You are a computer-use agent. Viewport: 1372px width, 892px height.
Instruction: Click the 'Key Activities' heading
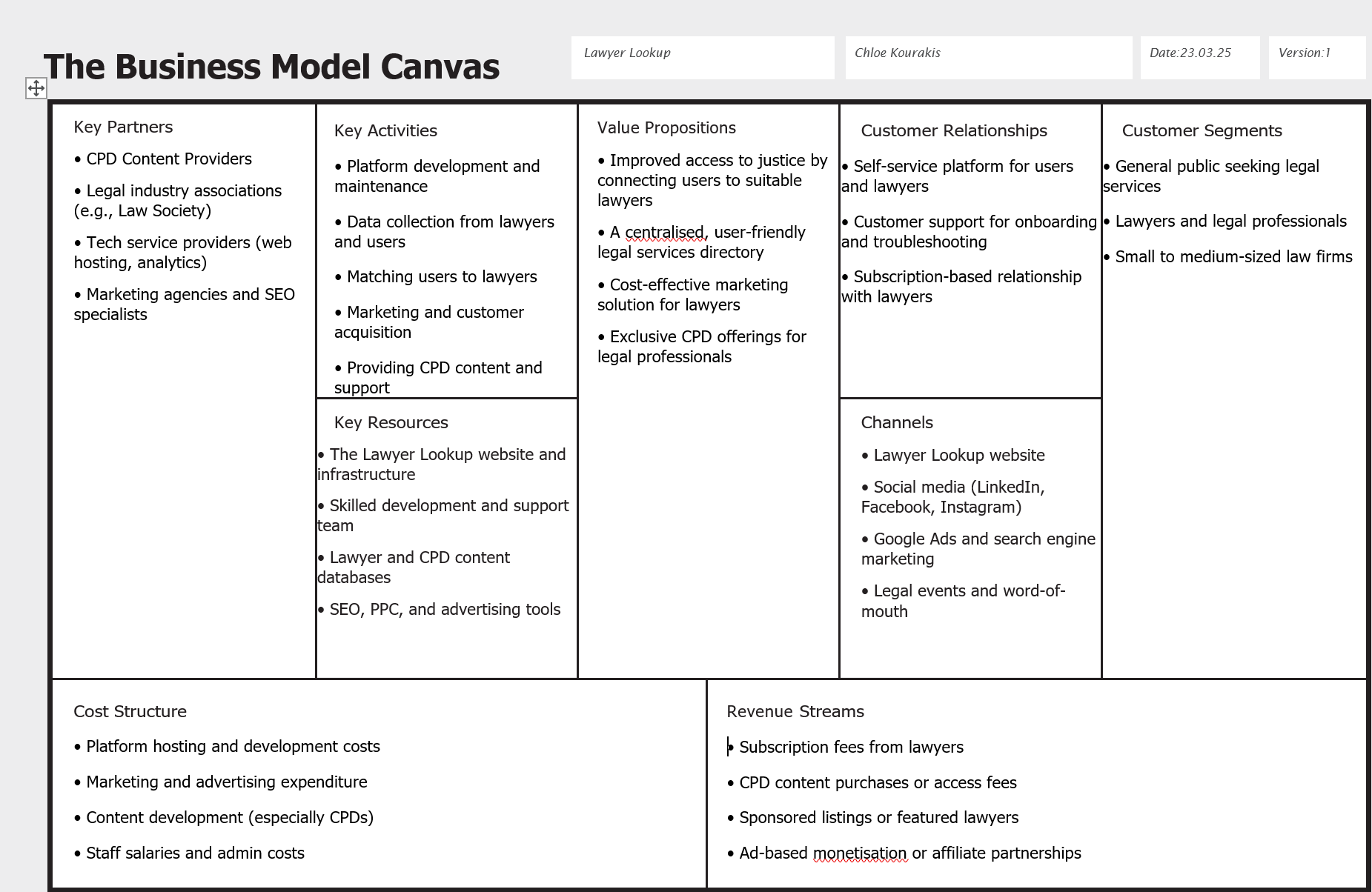[385, 130]
